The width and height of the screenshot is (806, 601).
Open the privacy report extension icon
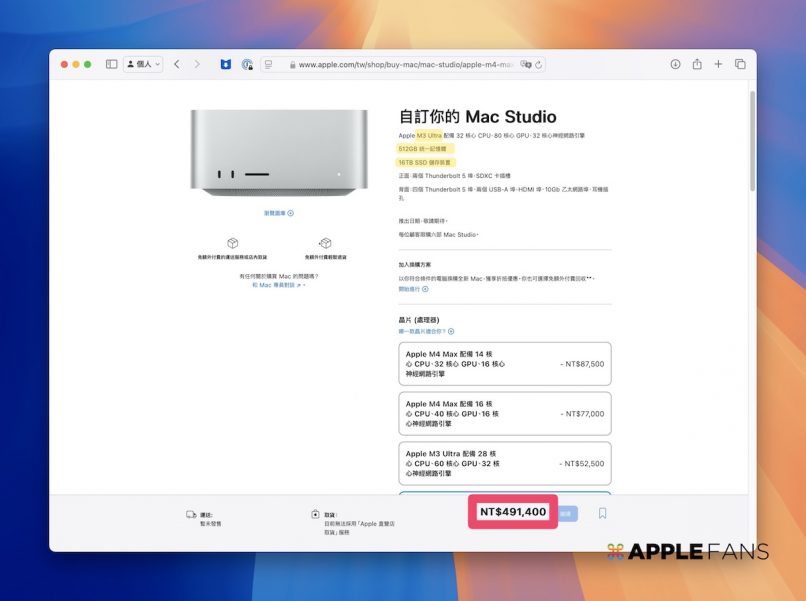pos(247,64)
